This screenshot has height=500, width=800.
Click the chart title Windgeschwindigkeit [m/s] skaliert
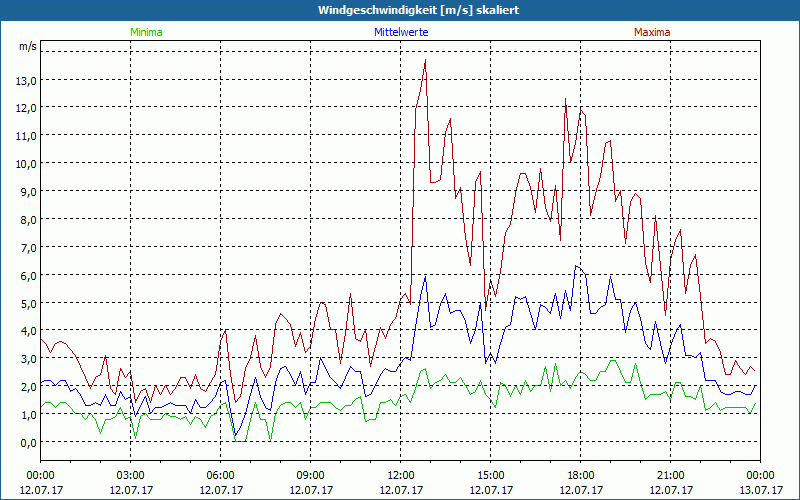point(418,10)
